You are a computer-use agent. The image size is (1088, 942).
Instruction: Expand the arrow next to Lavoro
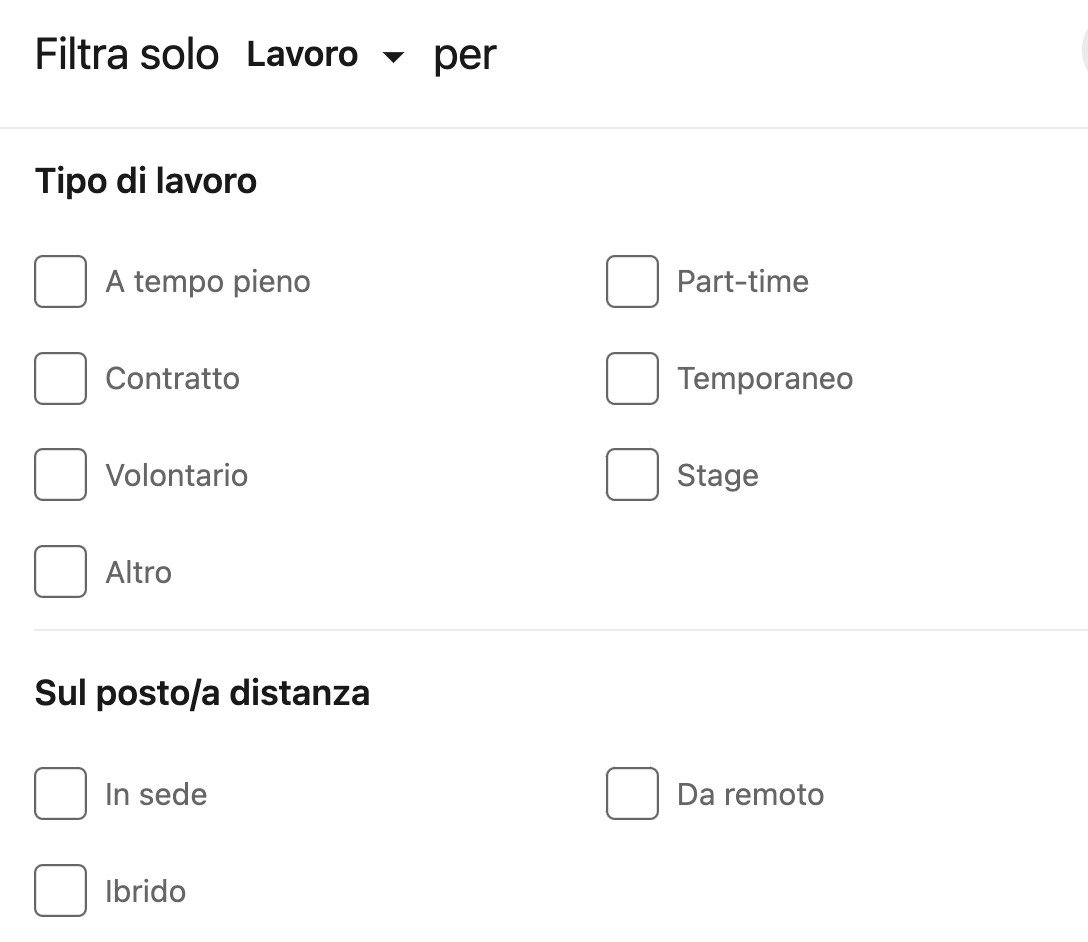pyautogui.click(x=393, y=57)
